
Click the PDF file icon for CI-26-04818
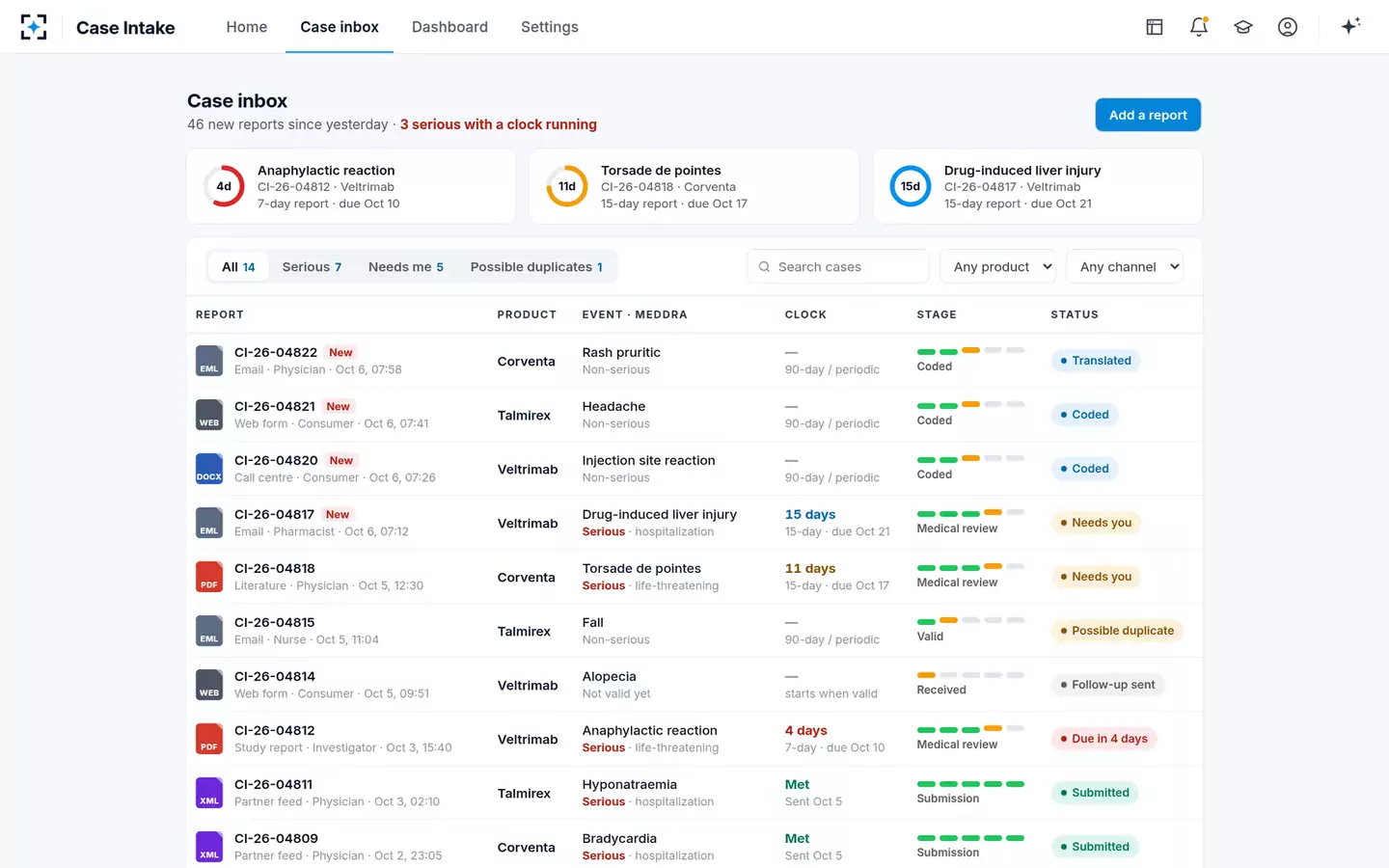pos(209,577)
